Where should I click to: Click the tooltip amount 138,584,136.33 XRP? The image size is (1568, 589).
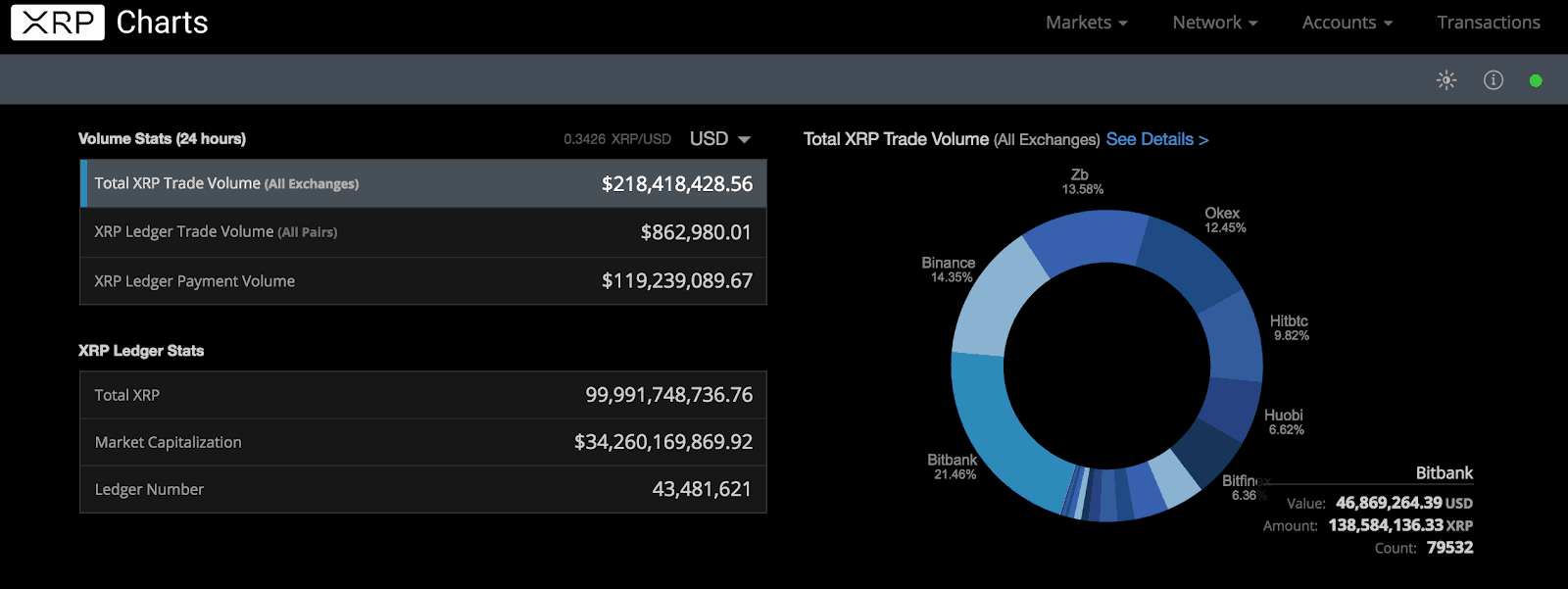(x=1400, y=525)
